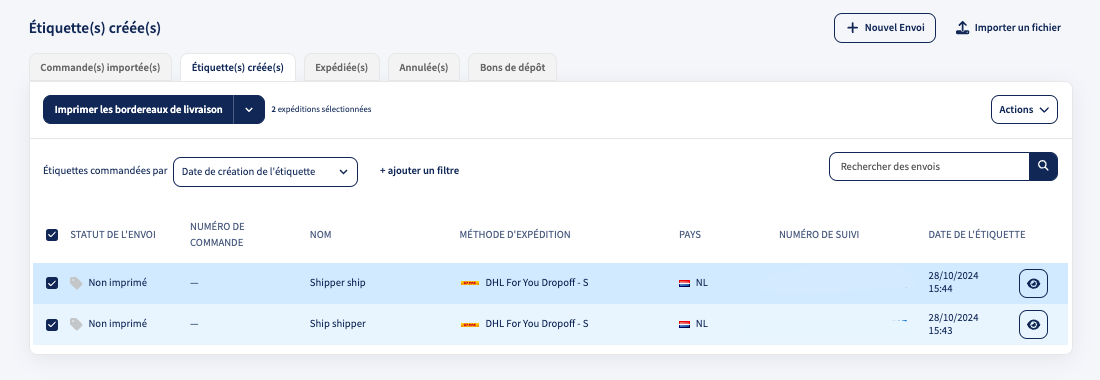Uncheck the Shipper ship row checkbox
The image size is (1100, 380).
[x=52, y=283]
